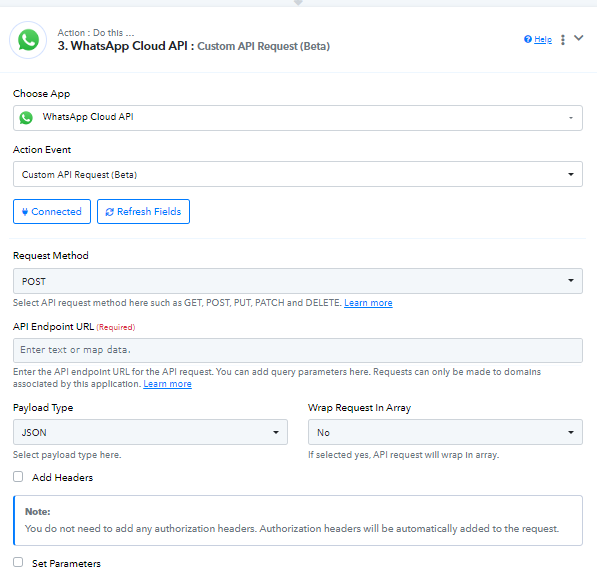This screenshot has height=567, width=597.
Task: Open Learn more link for request method
Action: click(368, 303)
